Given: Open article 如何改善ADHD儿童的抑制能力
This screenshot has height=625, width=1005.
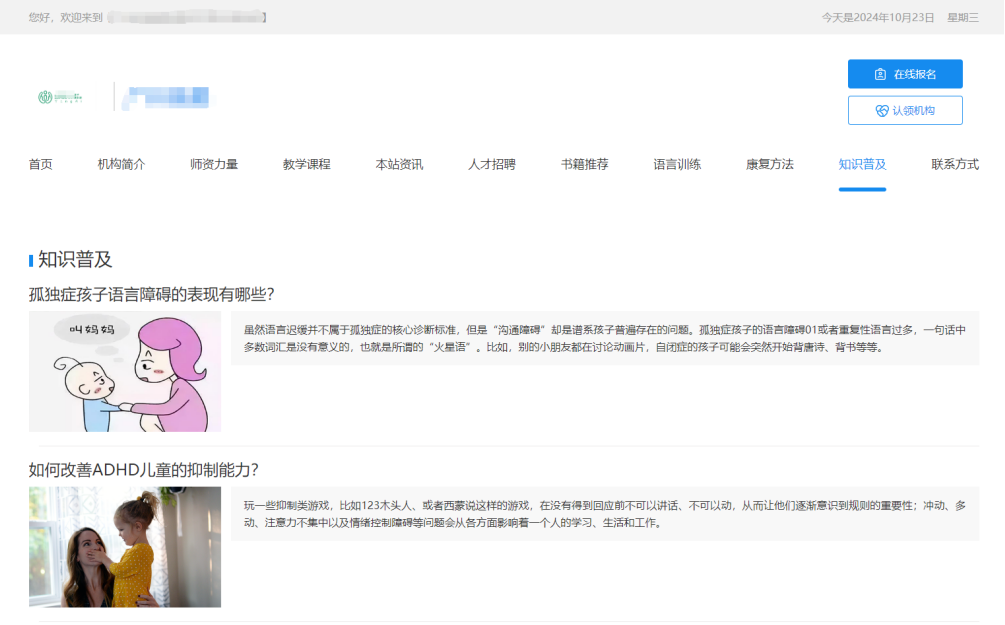Looking at the screenshot, I should (x=144, y=470).
